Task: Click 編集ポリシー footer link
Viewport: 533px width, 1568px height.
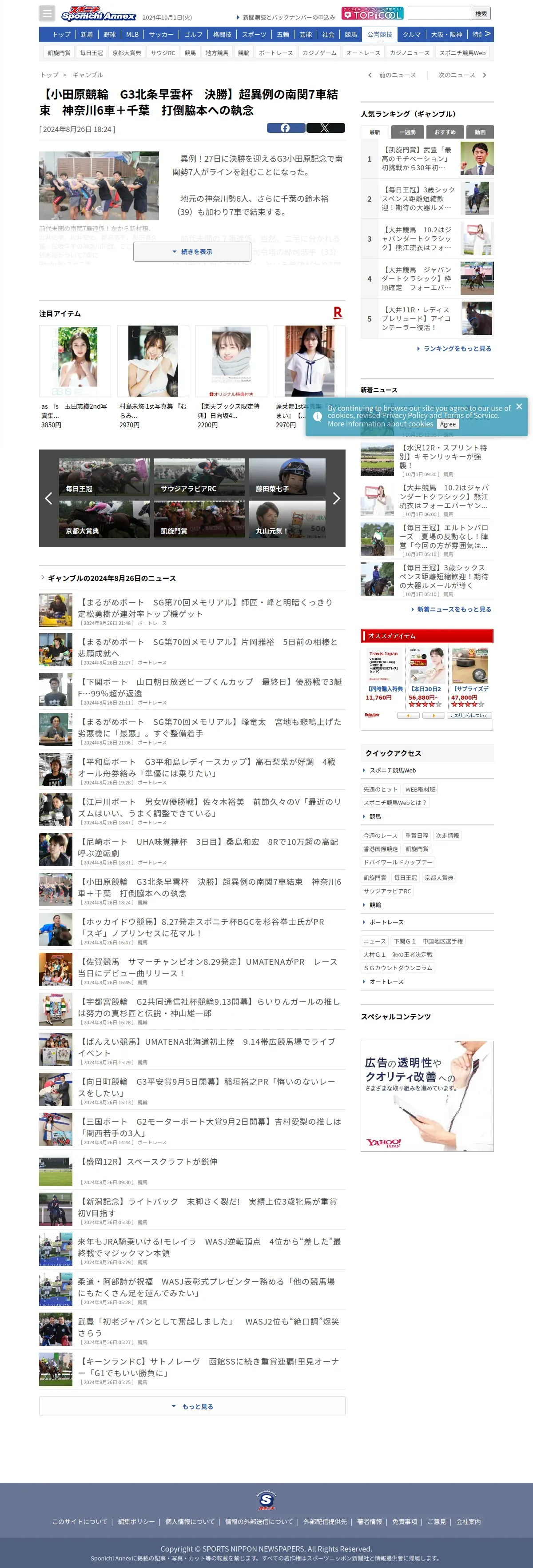Action: (136, 1521)
